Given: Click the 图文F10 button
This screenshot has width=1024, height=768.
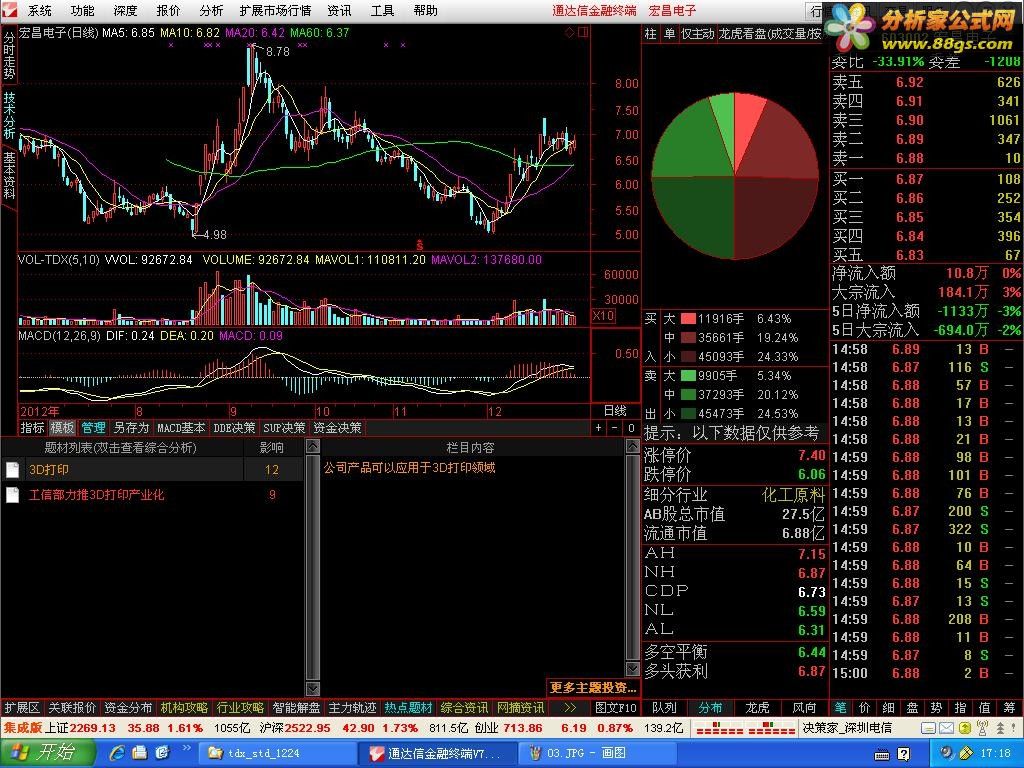Looking at the screenshot, I should (616, 707).
